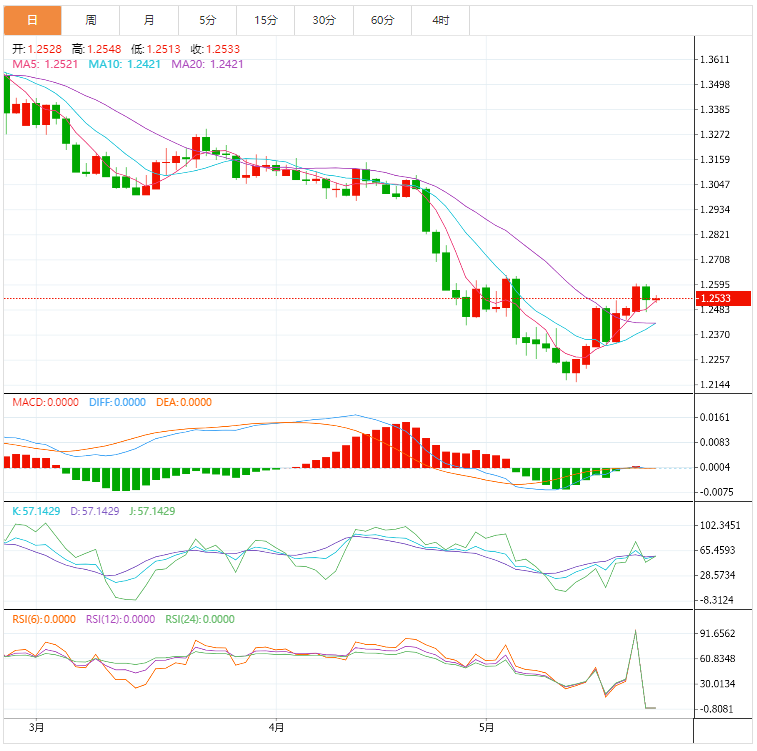Click the tallest red MACD histogram bar
The width and height of the screenshot is (757, 751).
tap(406, 445)
